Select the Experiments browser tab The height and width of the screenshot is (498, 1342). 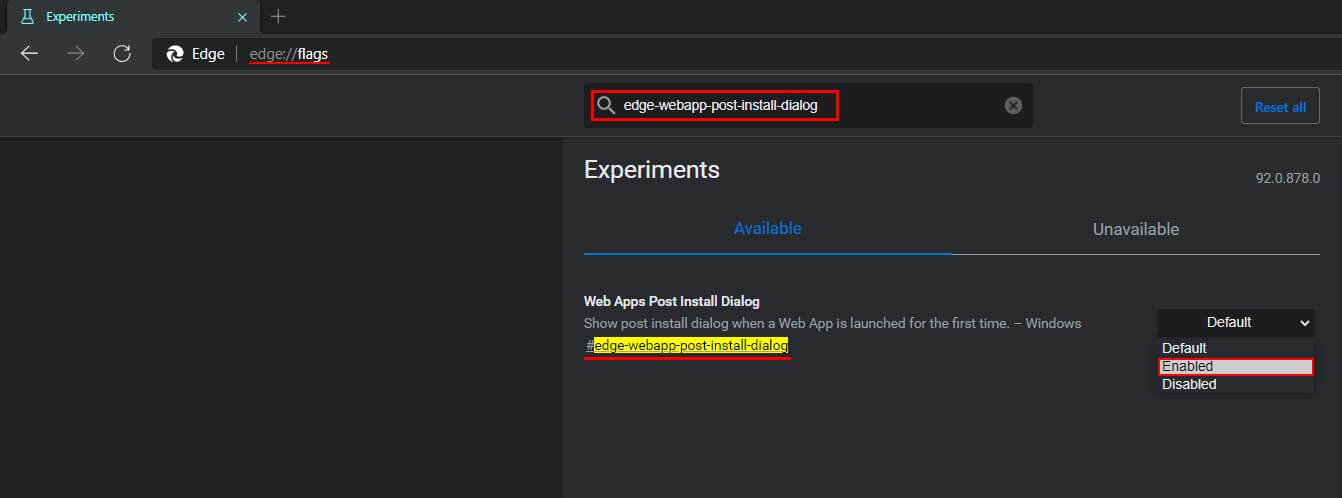[132, 17]
